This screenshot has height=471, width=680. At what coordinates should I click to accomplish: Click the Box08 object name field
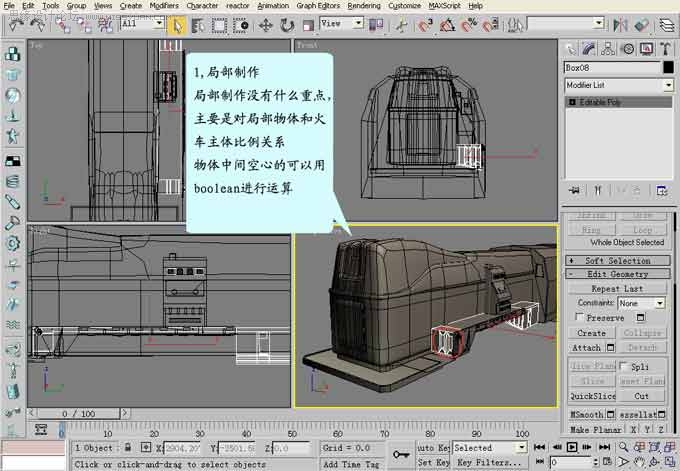pos(612,68)
